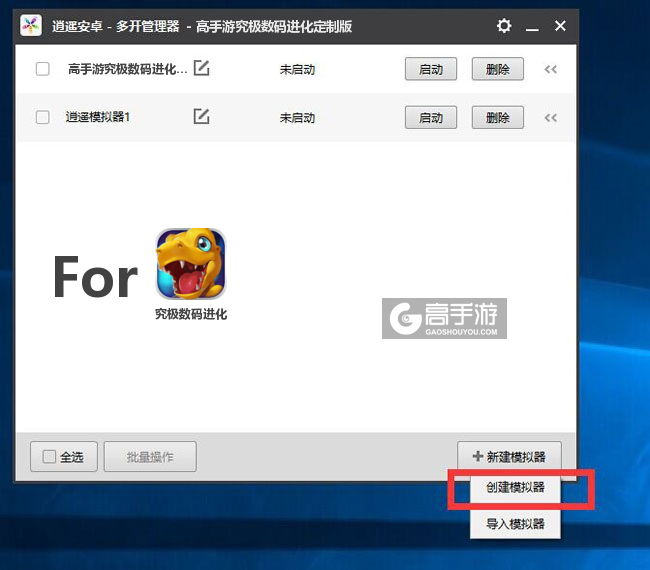
Task: Delete the 高手游究极数码进化 emulator
Action: point(497,69)
